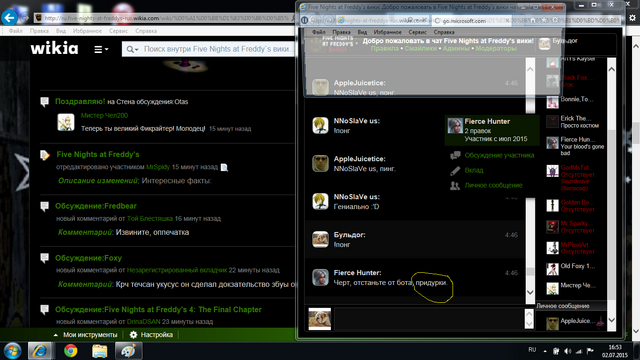640x360 pixels.
Task: Expand the search magnifier dropdown
Action: tap(132, 49)
